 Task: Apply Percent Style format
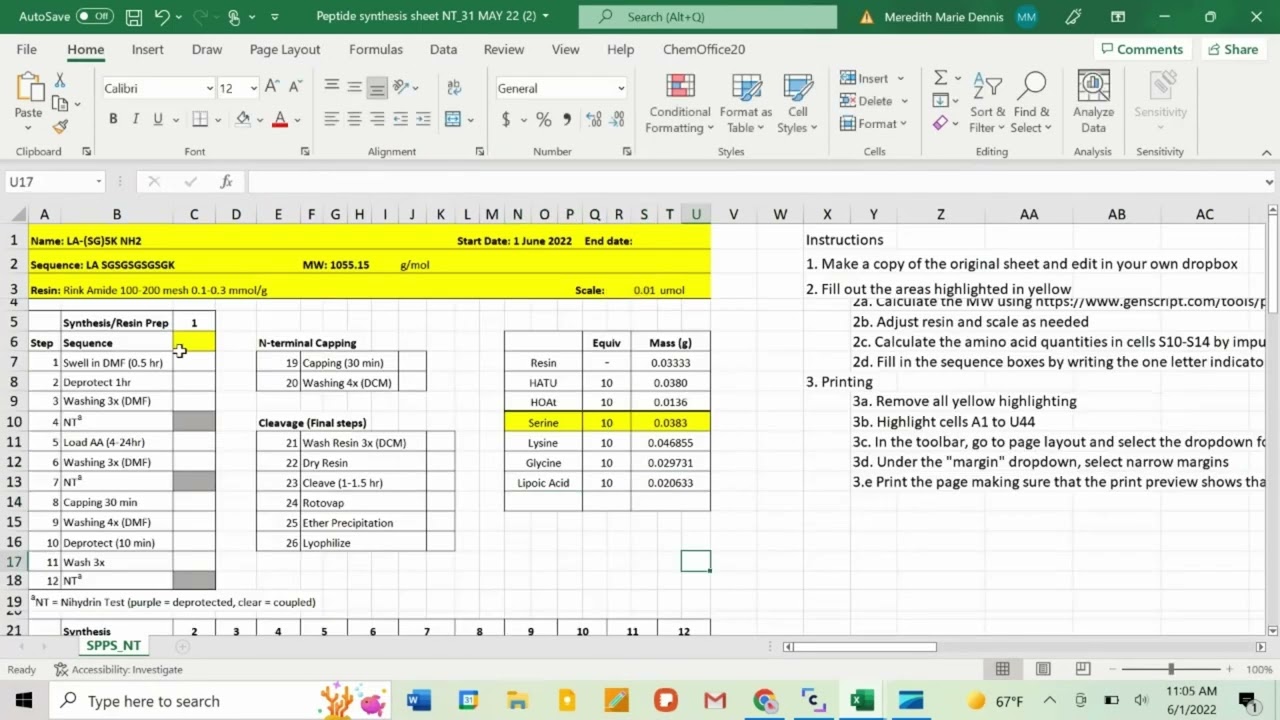(x=543, y=119)
